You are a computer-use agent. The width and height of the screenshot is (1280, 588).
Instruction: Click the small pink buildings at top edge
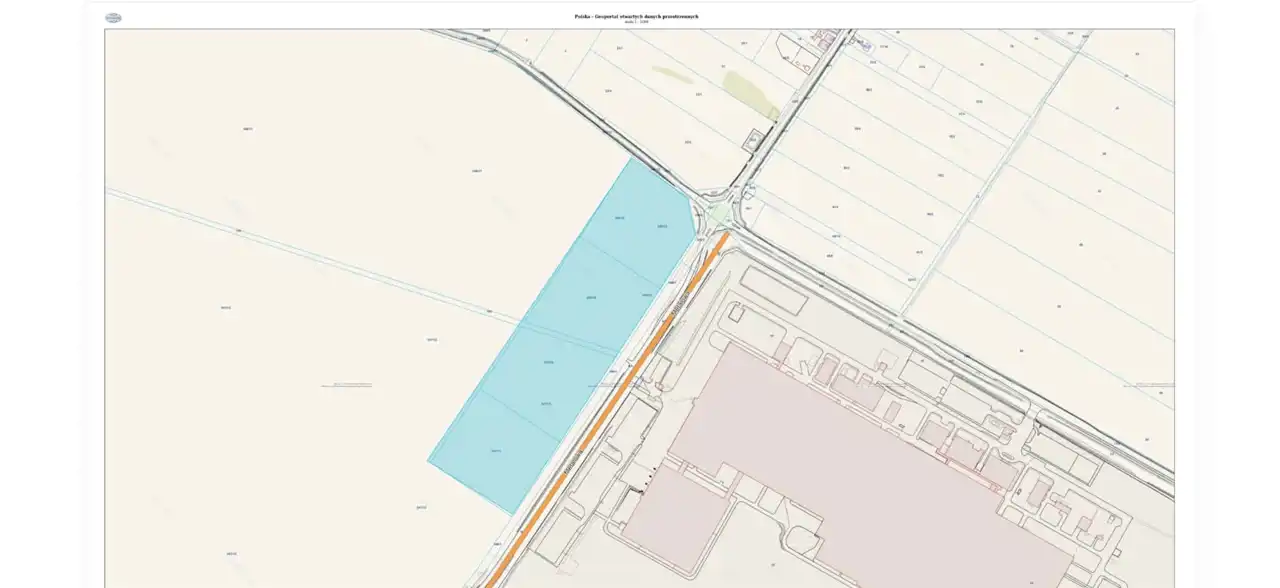pos(826,38)
